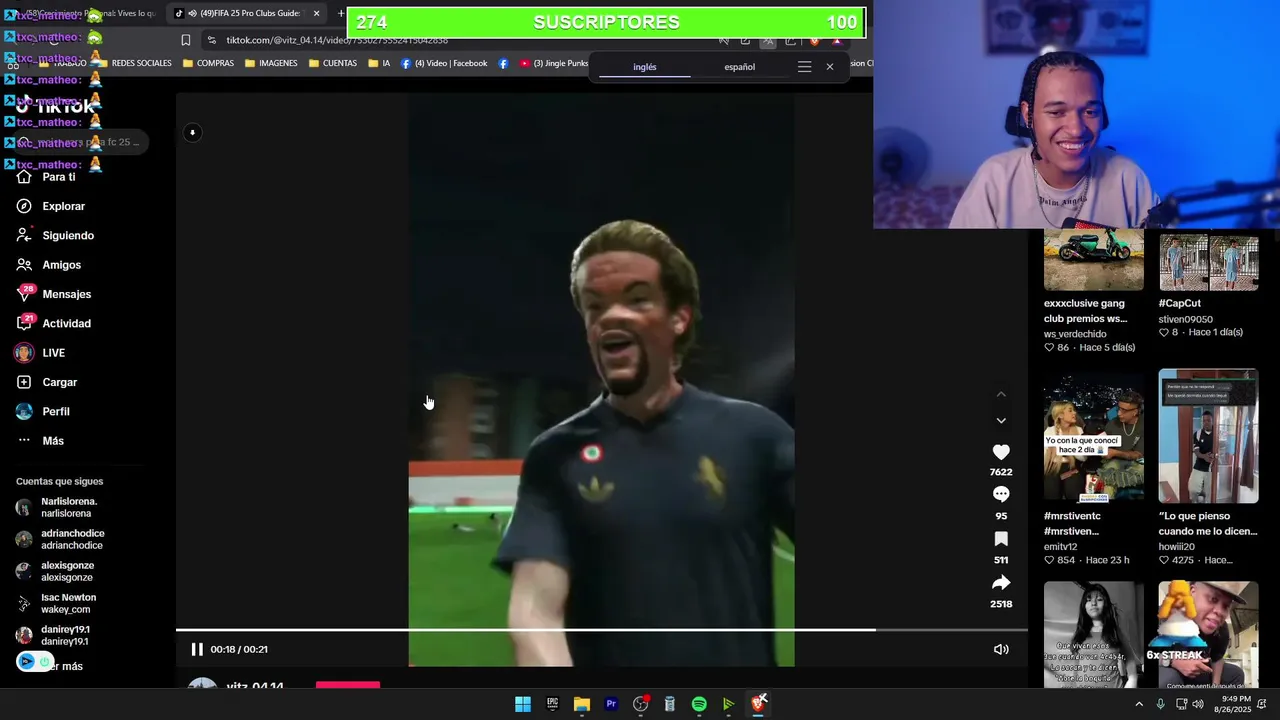Open Jingle Punks YouTube bookmark

tap(554, 63)
